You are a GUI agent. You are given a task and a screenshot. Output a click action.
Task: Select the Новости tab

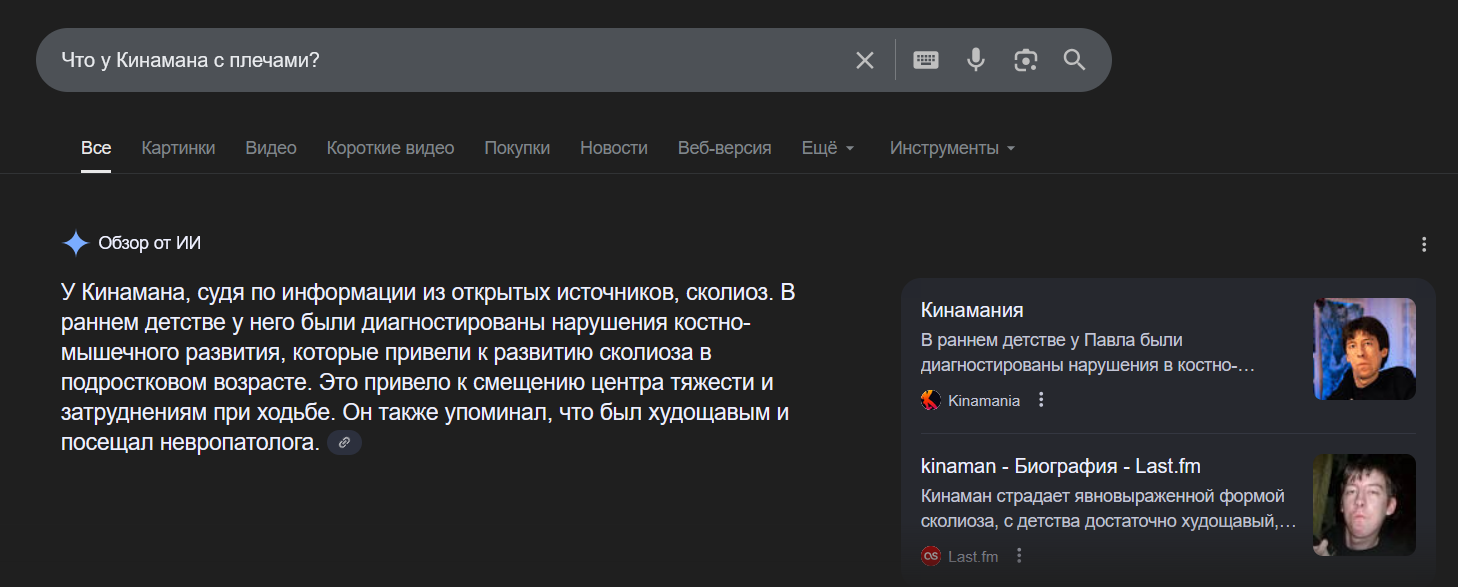[614, 148]
